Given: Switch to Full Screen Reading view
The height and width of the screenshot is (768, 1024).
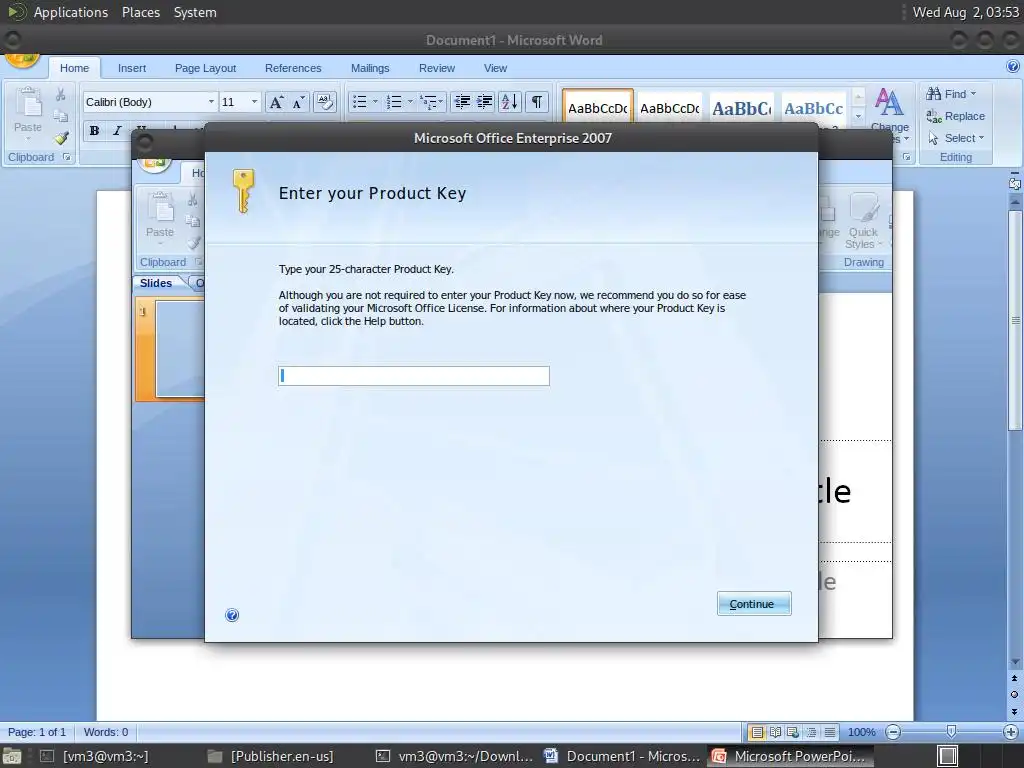Looking at the screenshot, I should tap(775, 732).
